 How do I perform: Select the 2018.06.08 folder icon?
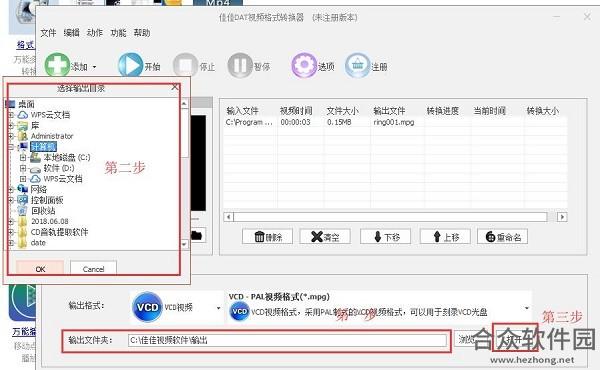23,222
